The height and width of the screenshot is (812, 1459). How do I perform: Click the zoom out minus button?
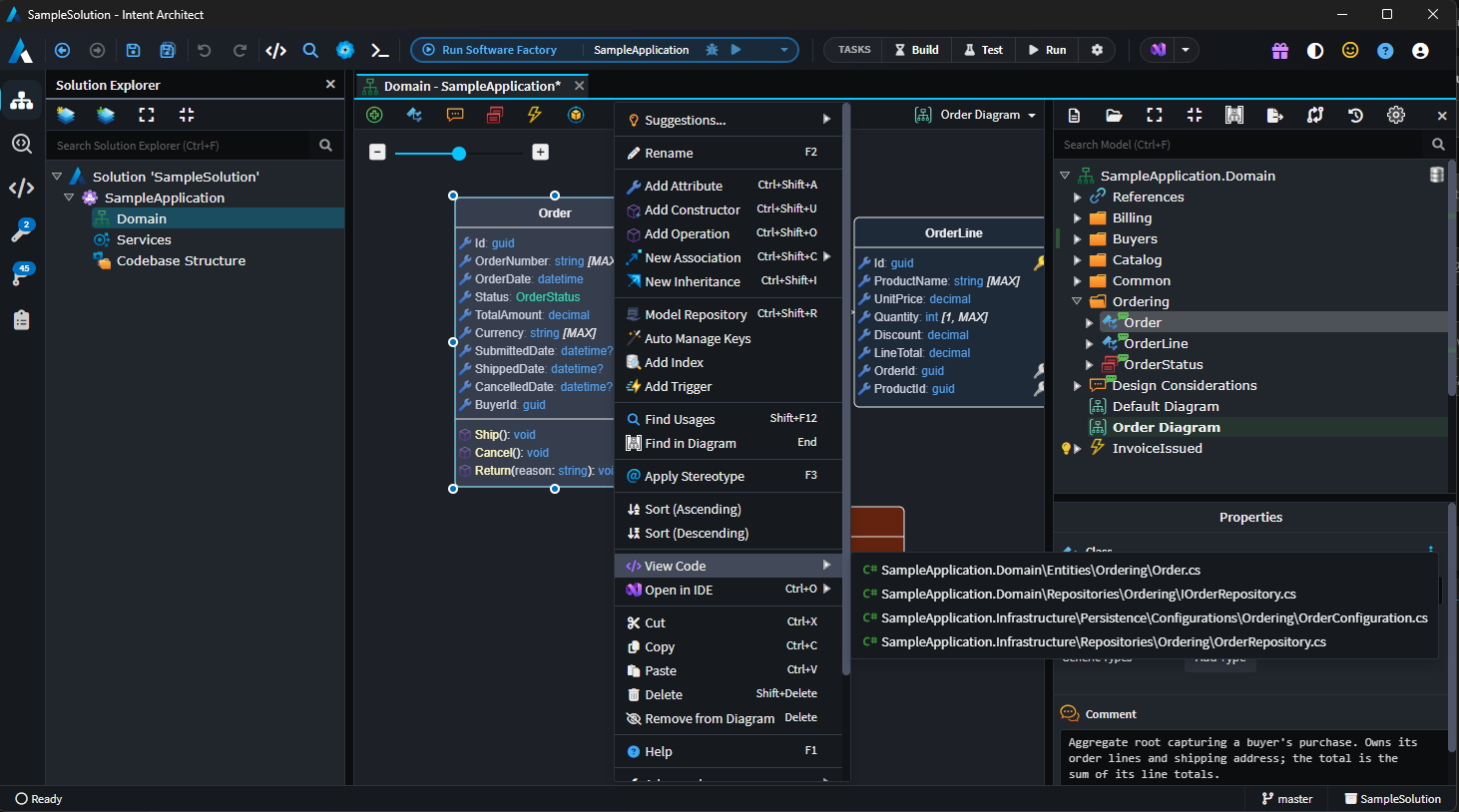(377, 153)
